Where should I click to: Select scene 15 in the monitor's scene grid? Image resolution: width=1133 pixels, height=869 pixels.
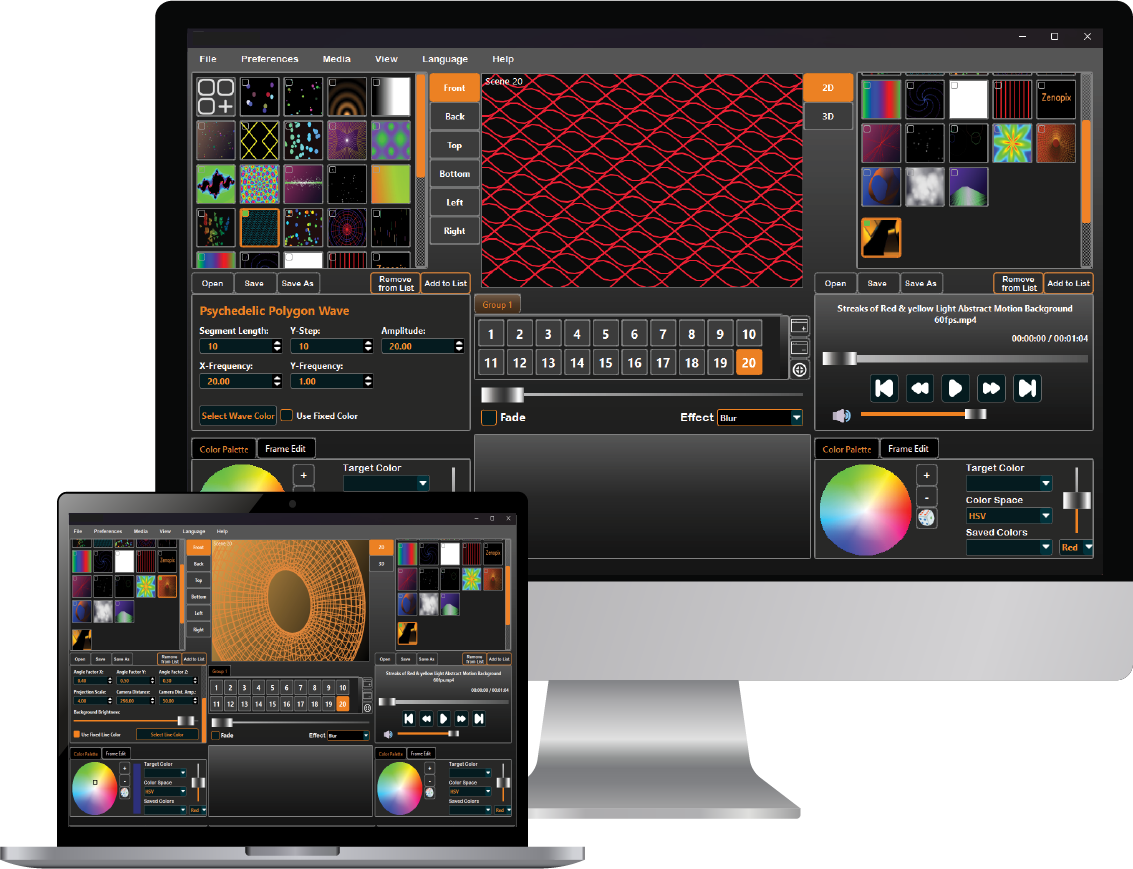point(606,363)
